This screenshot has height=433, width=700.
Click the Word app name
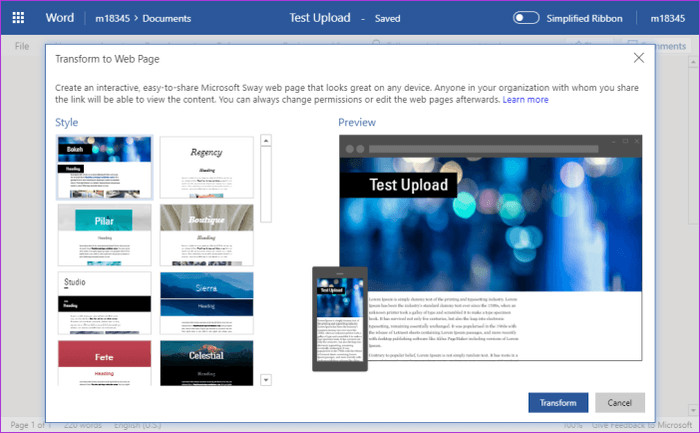click(x=60, y=18)
